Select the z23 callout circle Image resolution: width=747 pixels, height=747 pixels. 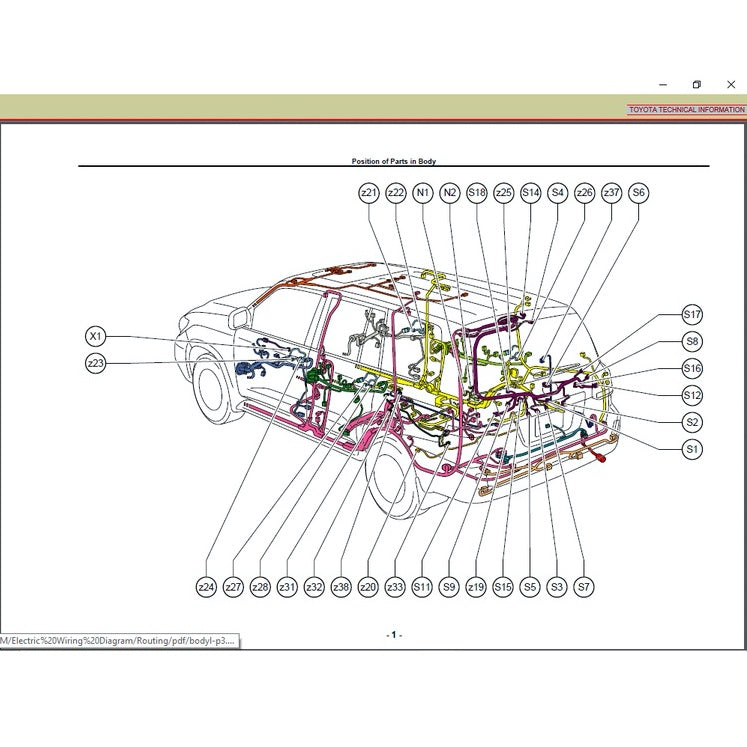pyautogui.click(x=96, y=365)
